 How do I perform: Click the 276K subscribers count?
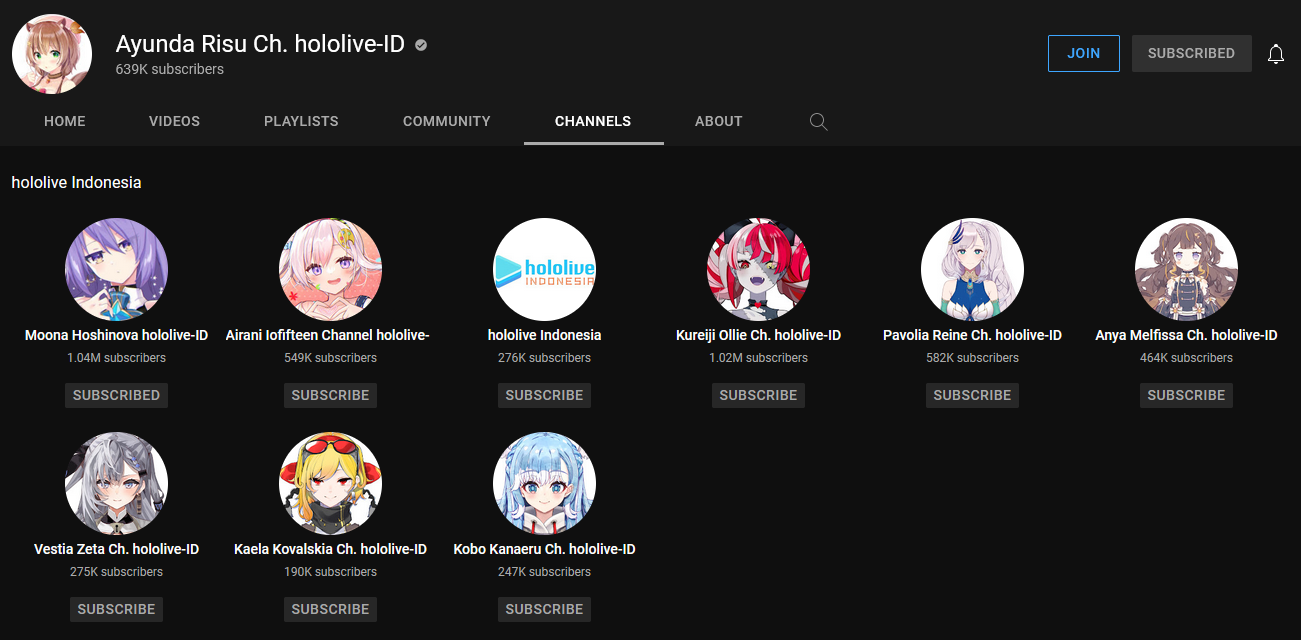[544, 358]
